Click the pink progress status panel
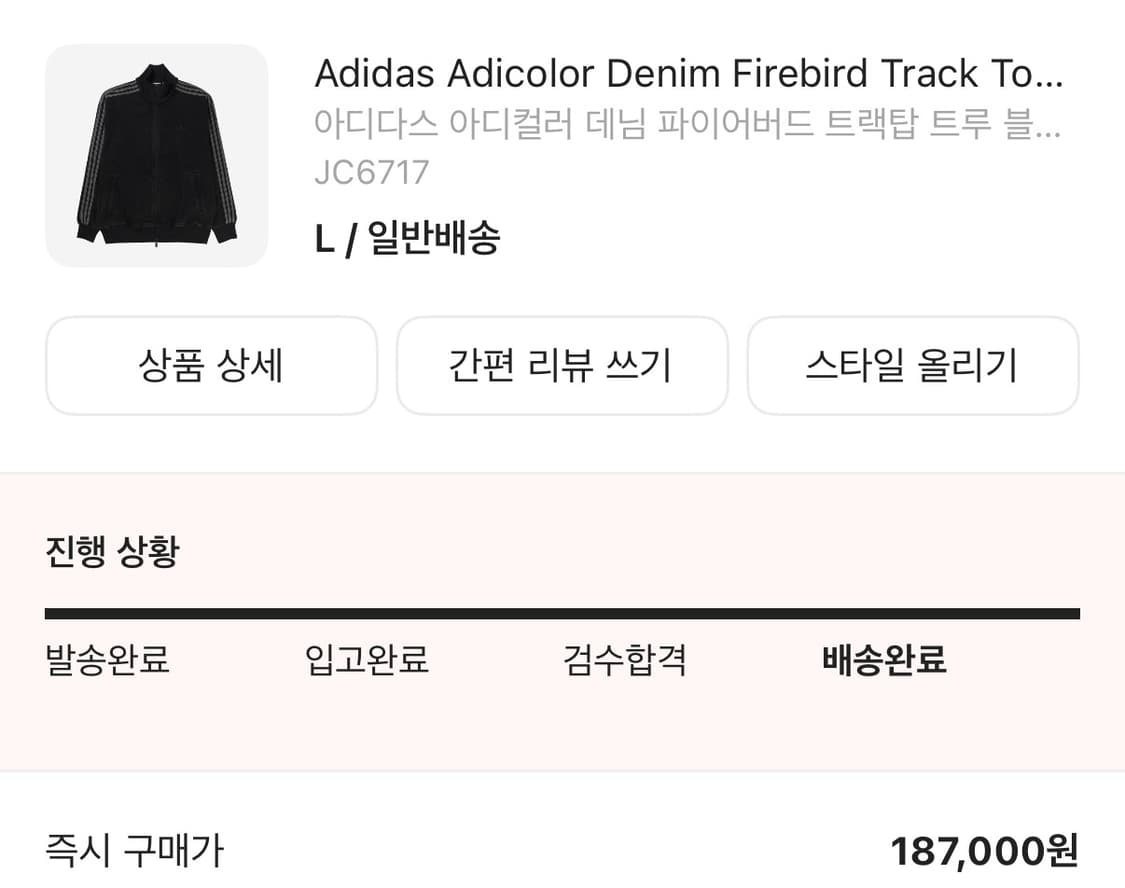Image resolution: width=1125 pixels, height=888 pixels. tap(562, 740)
